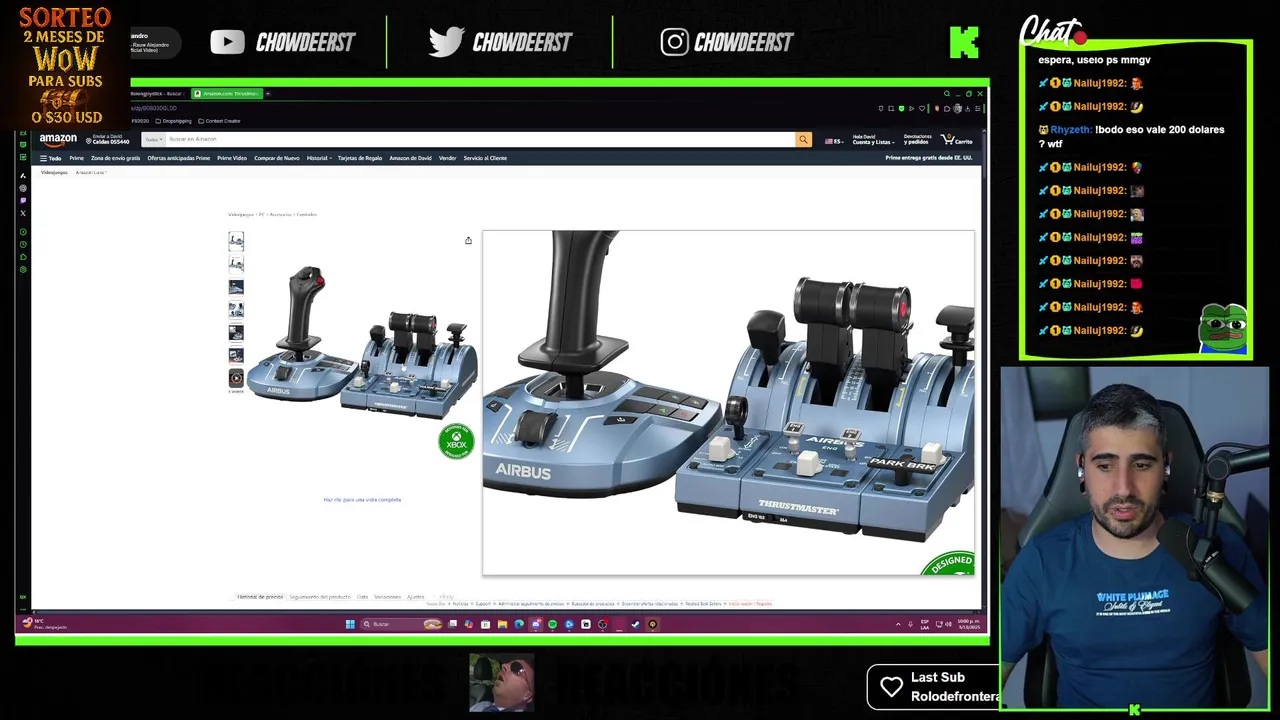Click the Amazon logo
This screenshot has height=720, width=1280.
pos(58,140)
